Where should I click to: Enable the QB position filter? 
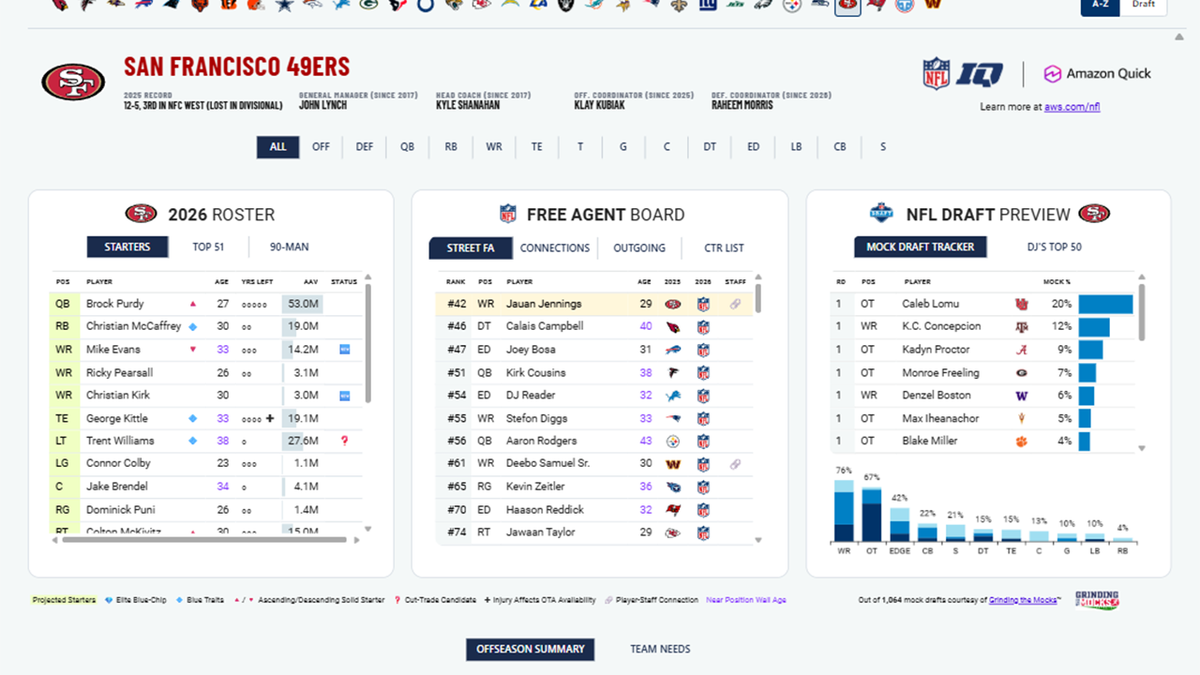(407, 146)
